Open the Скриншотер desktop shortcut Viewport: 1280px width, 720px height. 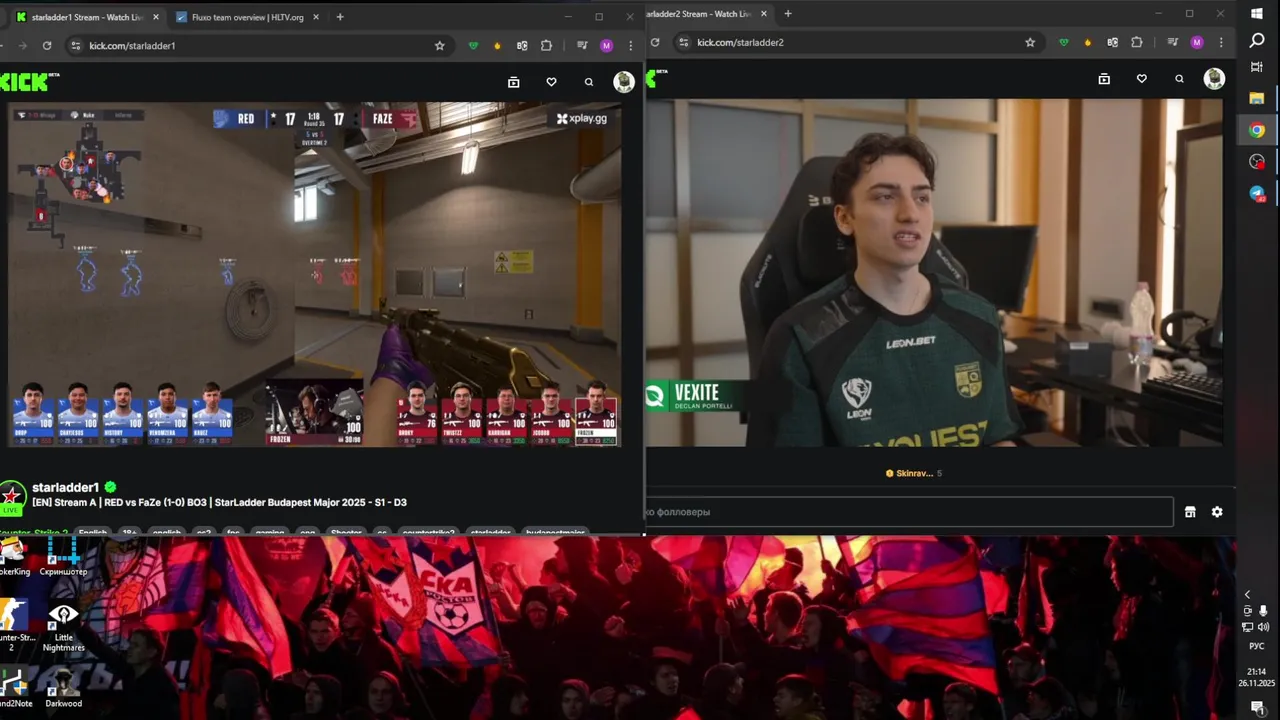63,556
